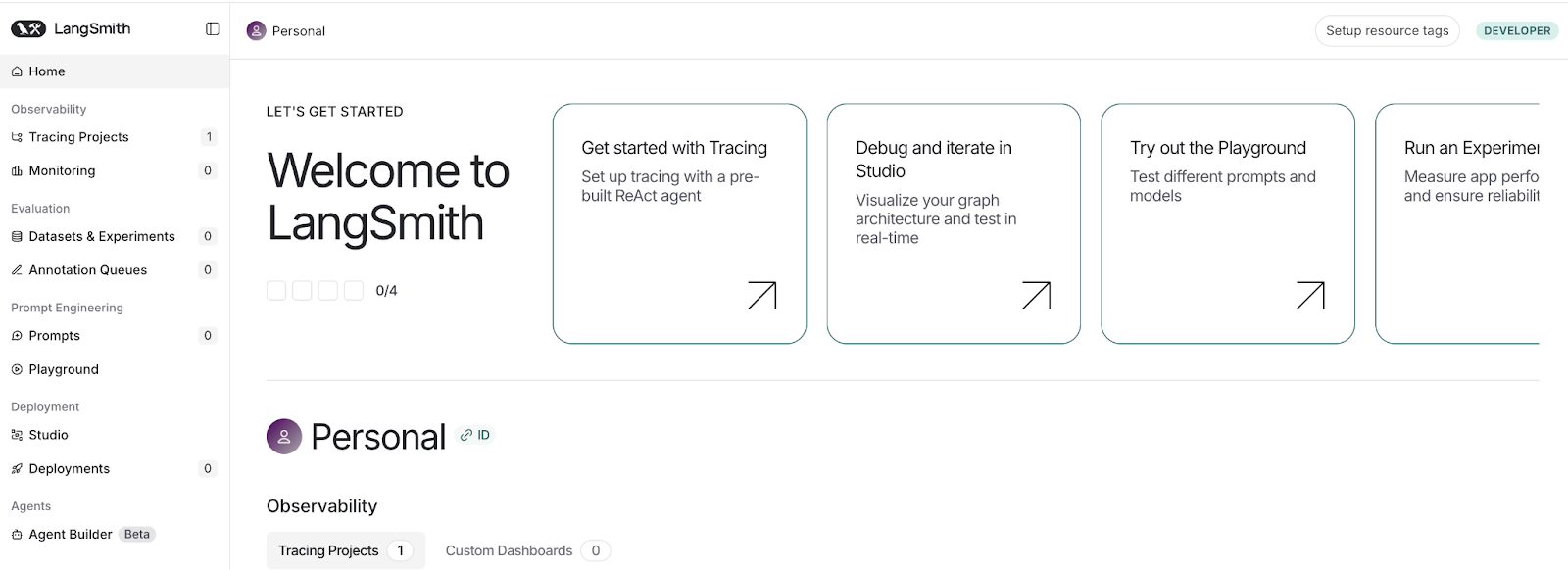Click the first onboarding progress checkbox
The height and width of the screenshot is (570, 1568).
(276, 291)
